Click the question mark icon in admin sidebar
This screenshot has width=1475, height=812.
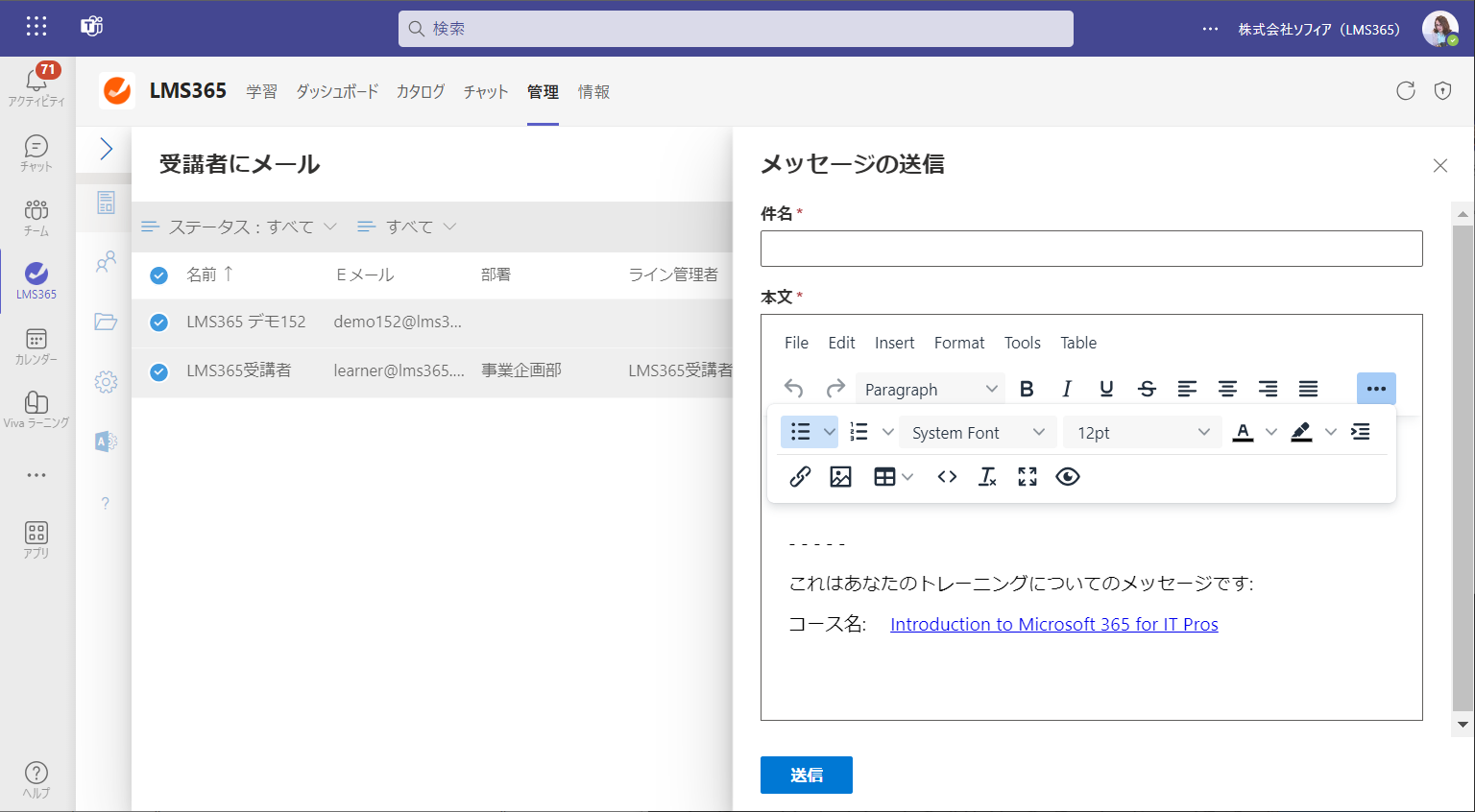point(106,503)
